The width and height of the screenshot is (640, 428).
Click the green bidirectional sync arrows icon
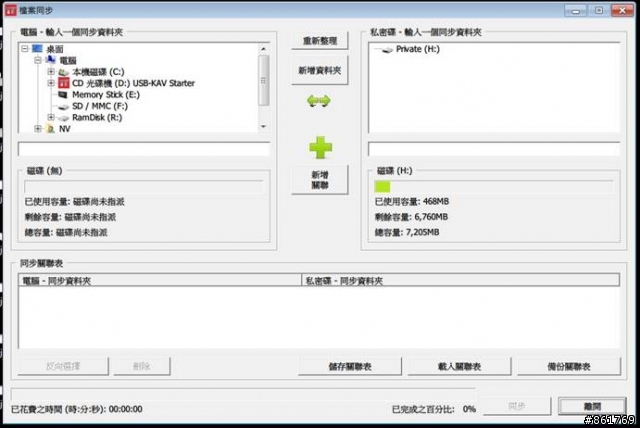click(x=318, y=100)
